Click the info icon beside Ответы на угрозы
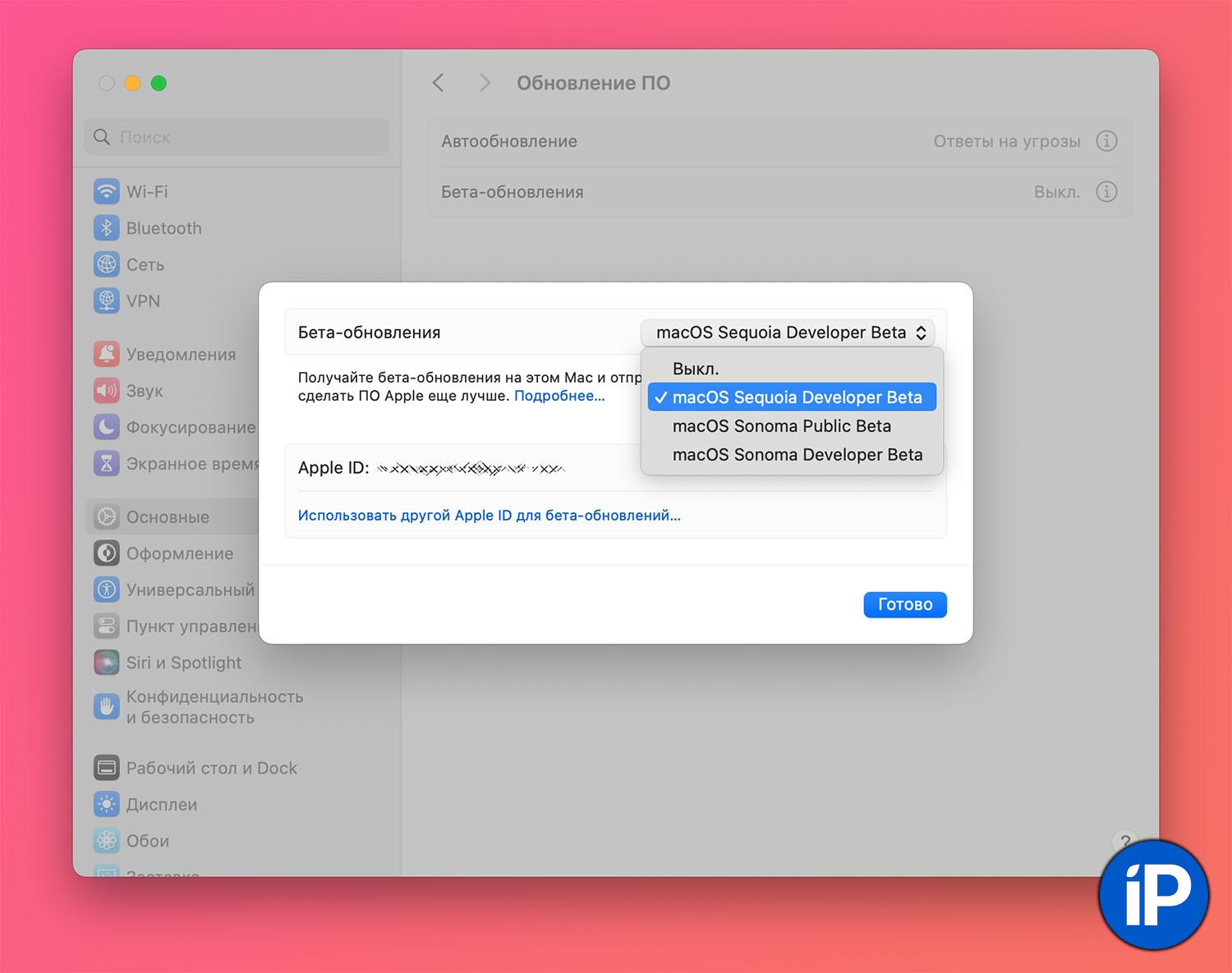Viewport: 1232px width, 973px height. click(x=1106, y=141)
